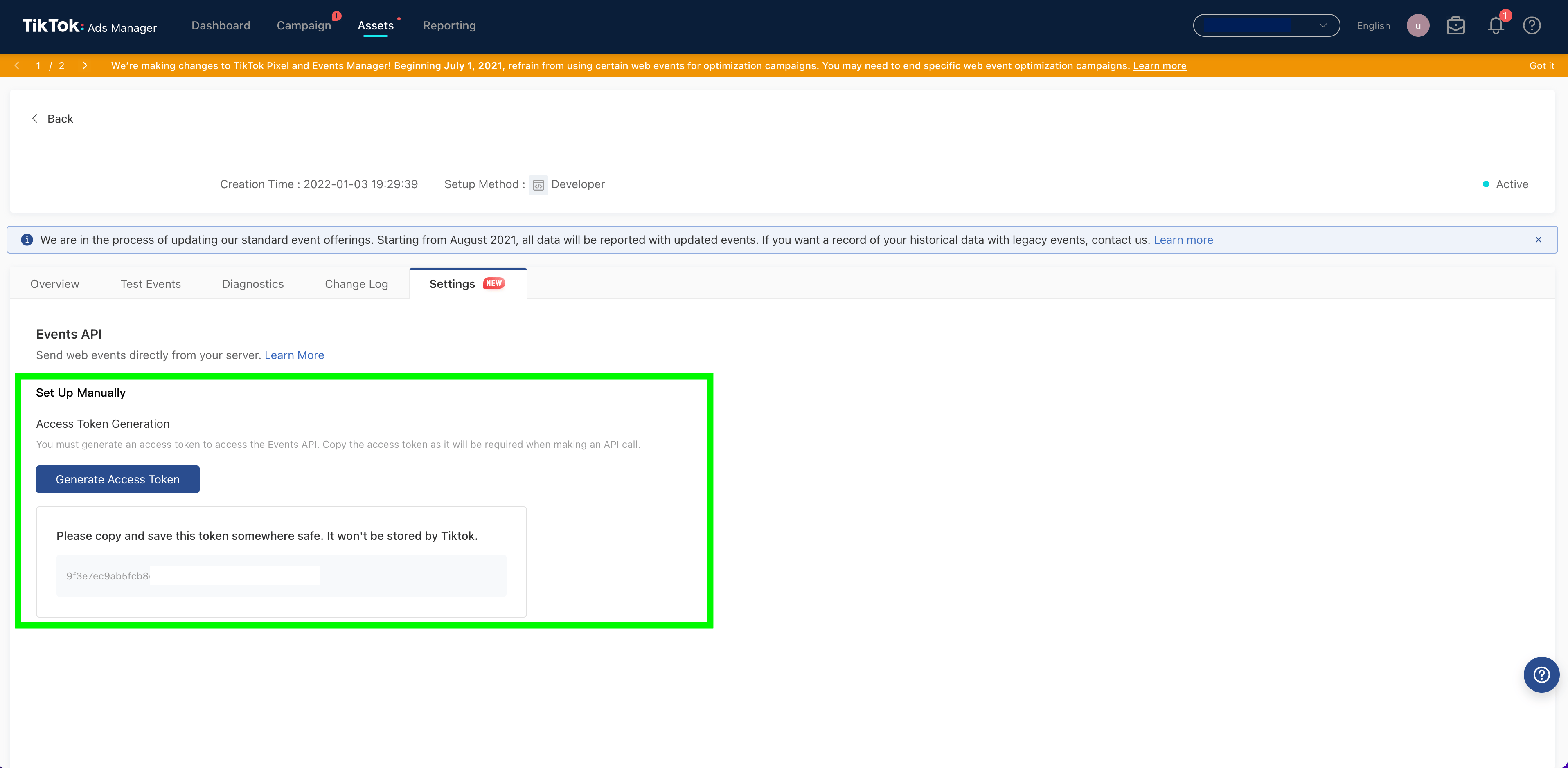The width and height of the screenshot is (1568, 768).
Task: Click the Access Token Generation label
Action: pyautogui.click(x=103, y=424)
